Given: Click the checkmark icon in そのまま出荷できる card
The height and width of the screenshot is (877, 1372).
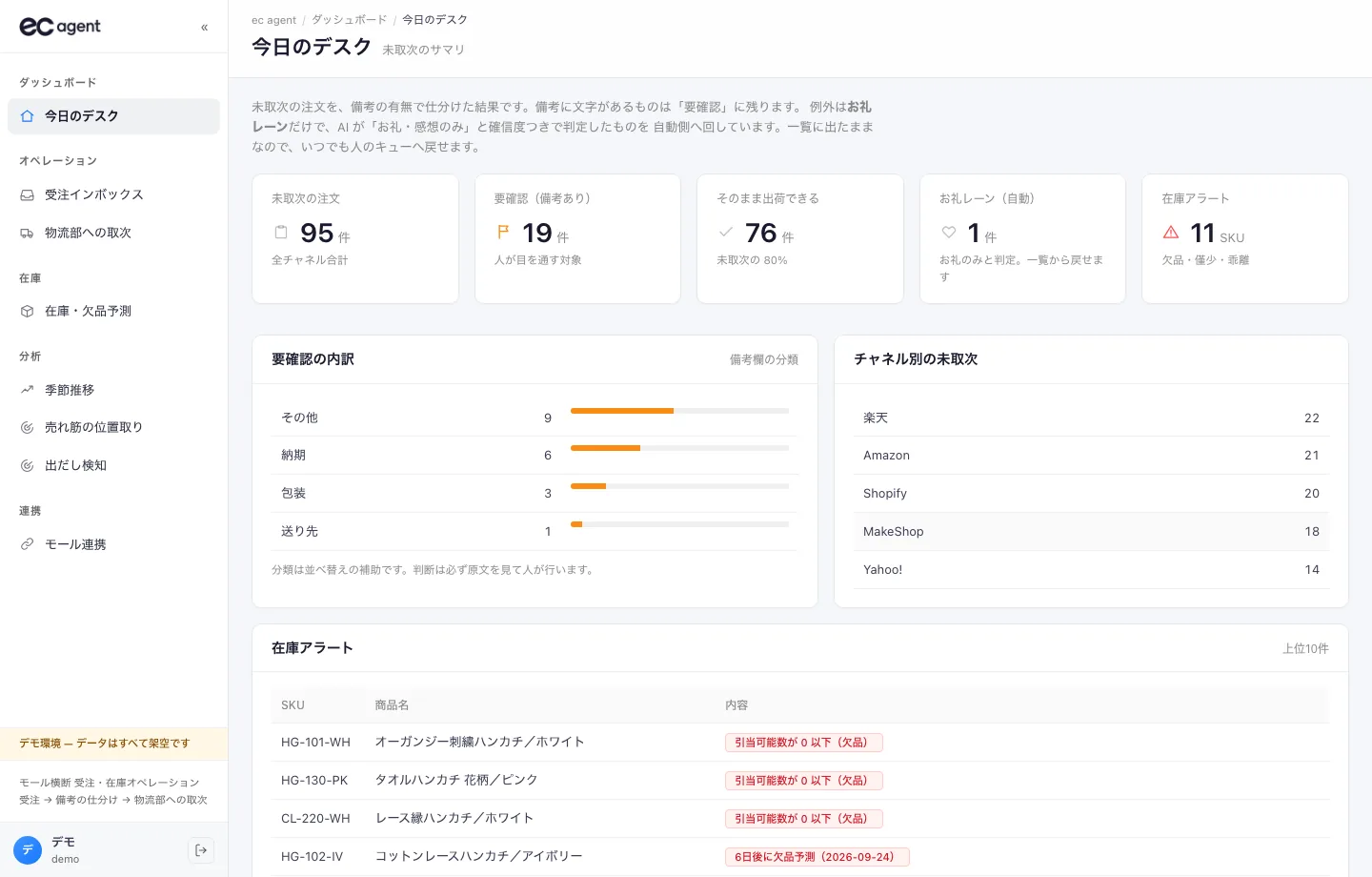Looking at the screenshot, I should coord(726,232).
